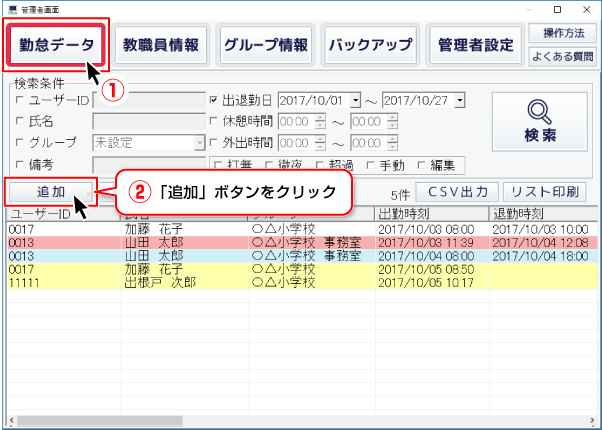Open the グループ情報 section
The height and width of the screenshot is (430, 602).
click(265, 45)
